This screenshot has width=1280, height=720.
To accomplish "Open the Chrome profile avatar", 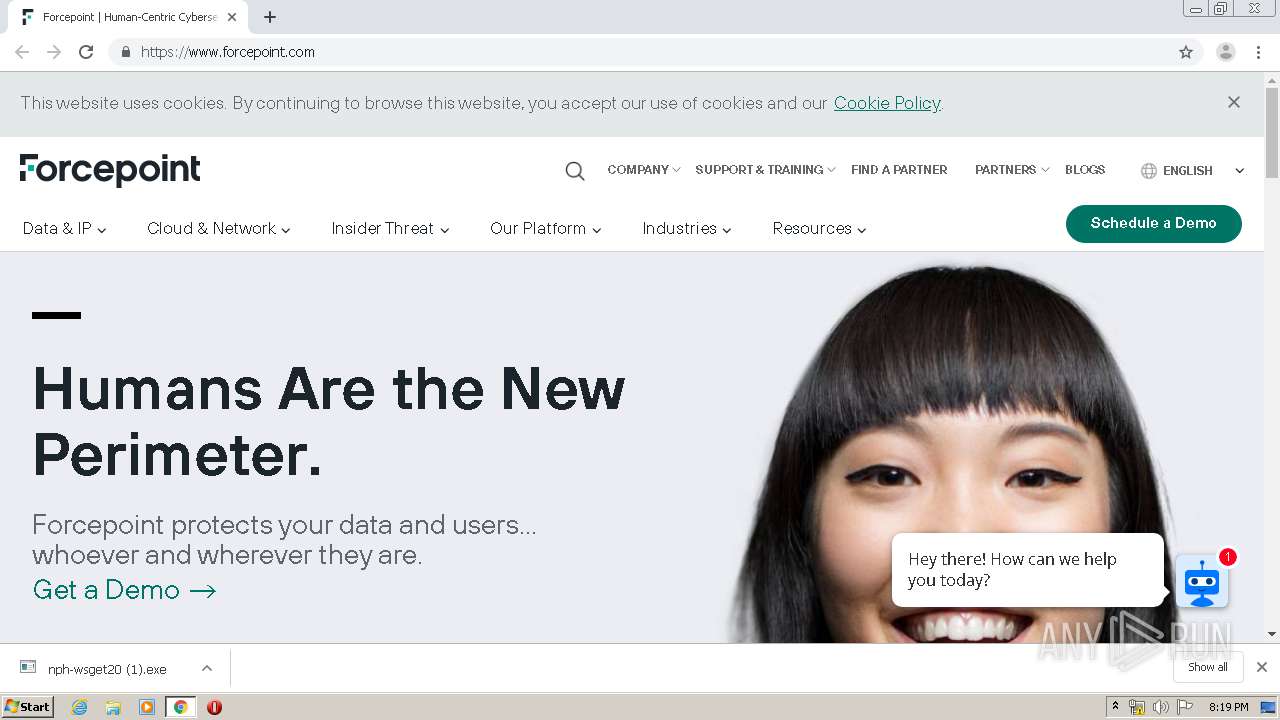I will click(1226, 52).
